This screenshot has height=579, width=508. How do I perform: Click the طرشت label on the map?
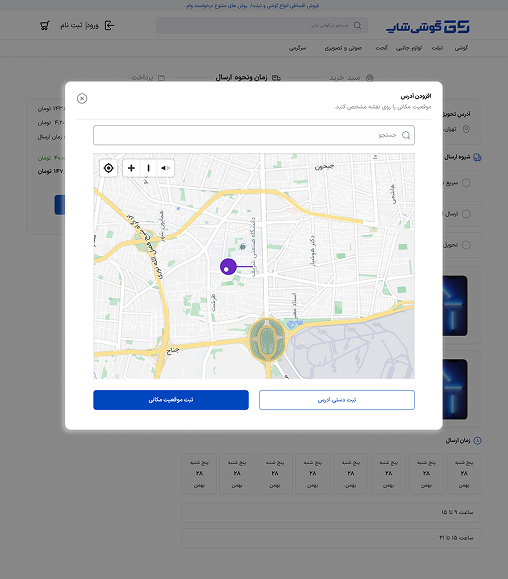pos(213,302)
